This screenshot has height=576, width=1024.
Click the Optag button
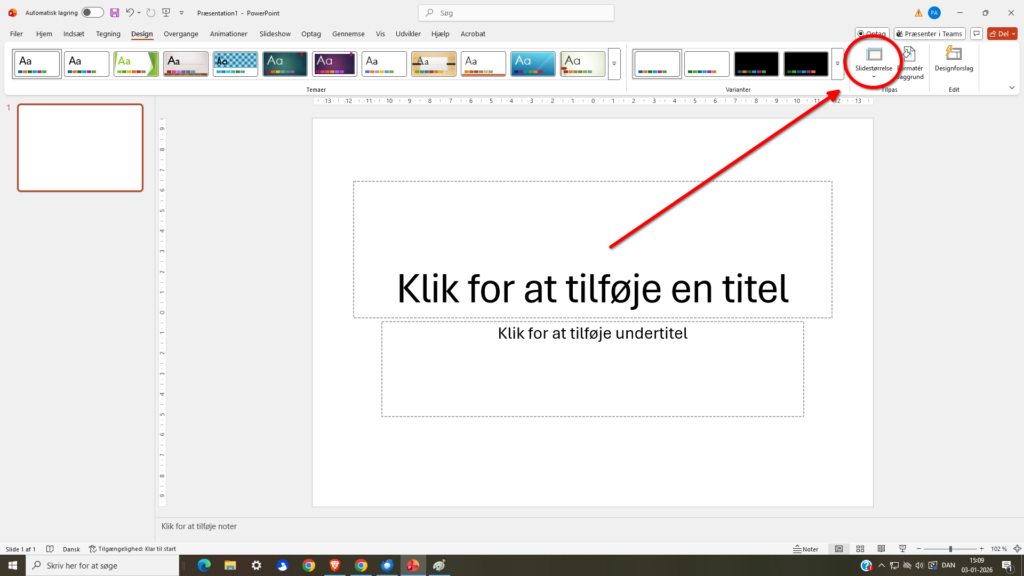click(x=873, y=33)
